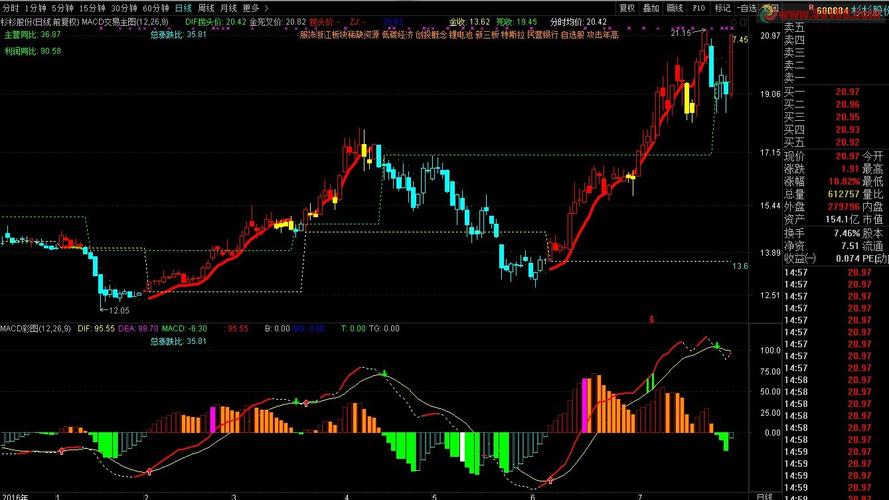889x500 pixels.
Task: Open the 特斯拉 concept tag
Action: coord(514,34)
